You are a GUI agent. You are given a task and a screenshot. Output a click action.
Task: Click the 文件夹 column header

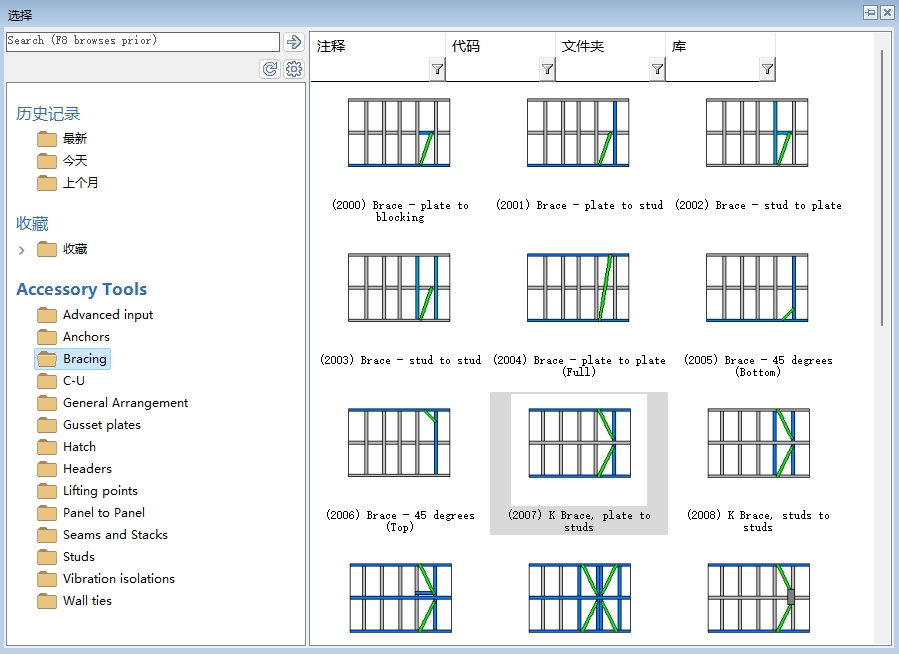pyautogui.click(x=583, y=46)
